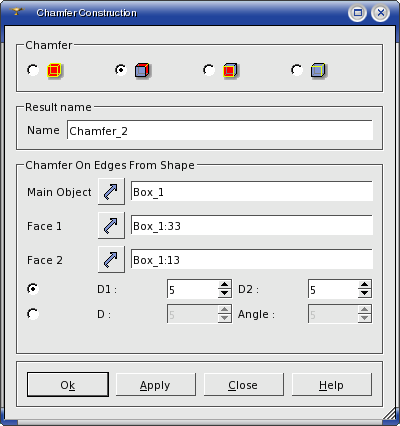Click the yellow-edged chamfer cube icon
Screen dimensions: 400x426
(318, 70)
